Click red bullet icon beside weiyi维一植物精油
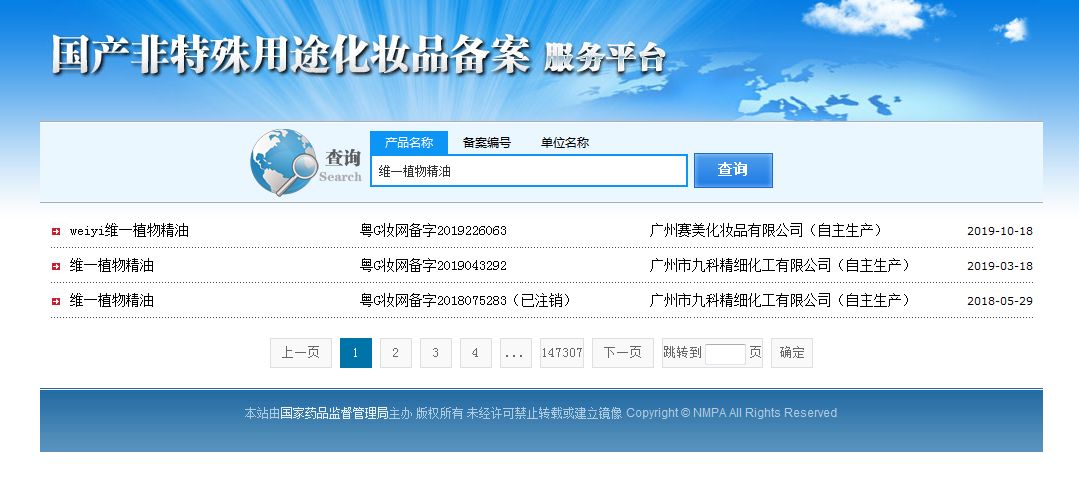The image size is (1079, 496). tap(56, 231)
